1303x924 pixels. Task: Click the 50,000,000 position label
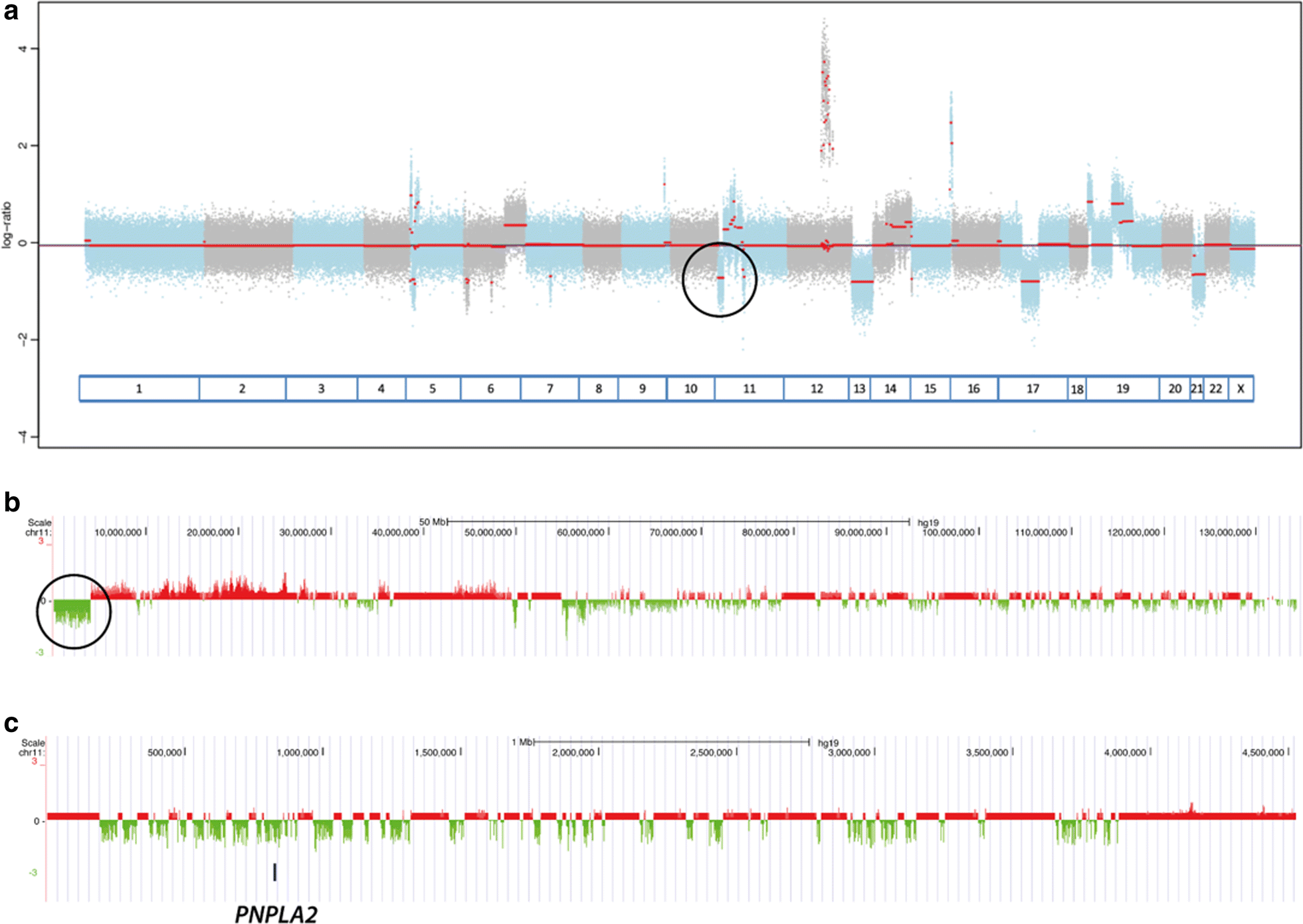(x=488, y=532)
